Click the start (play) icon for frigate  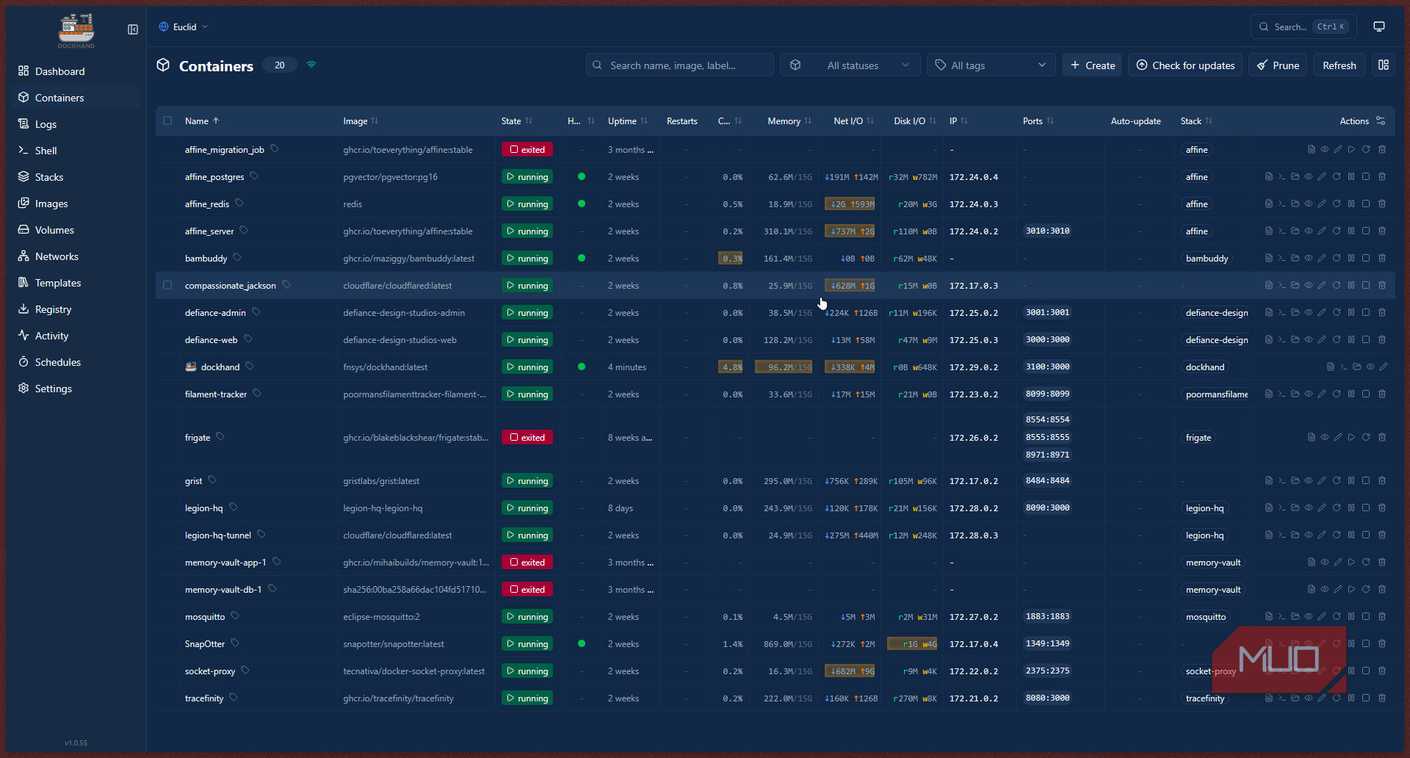[x=1352, y=437]
